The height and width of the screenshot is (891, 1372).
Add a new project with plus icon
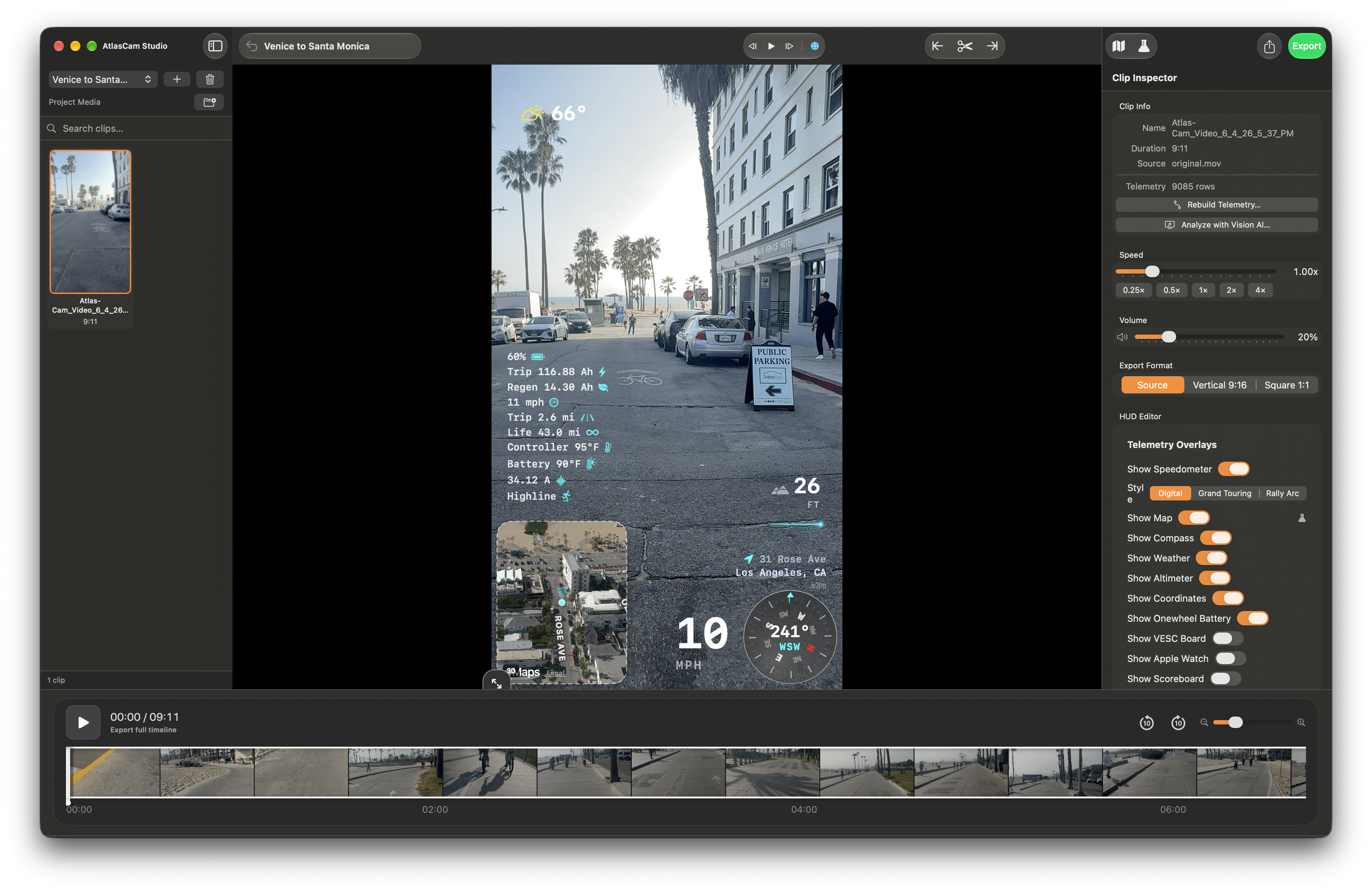click(x=177, y=80)
